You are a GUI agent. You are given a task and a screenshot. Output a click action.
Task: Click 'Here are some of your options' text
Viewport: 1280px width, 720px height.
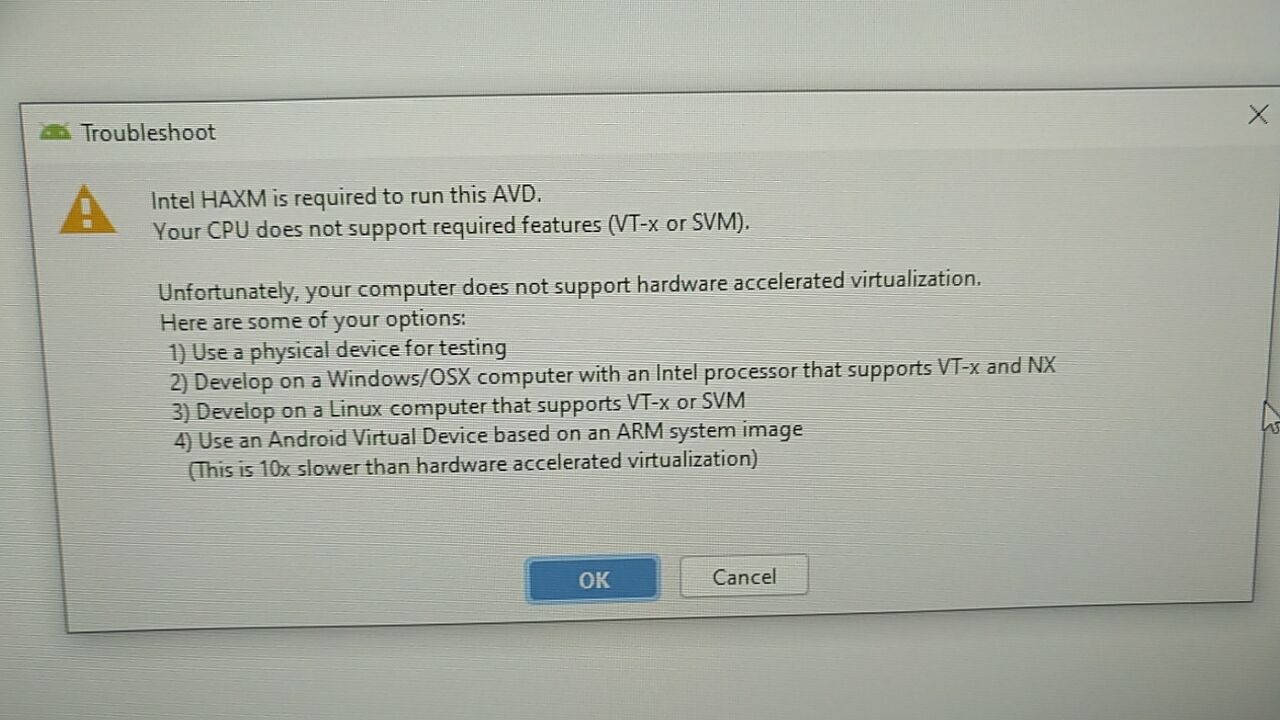(x=313, y=321)
